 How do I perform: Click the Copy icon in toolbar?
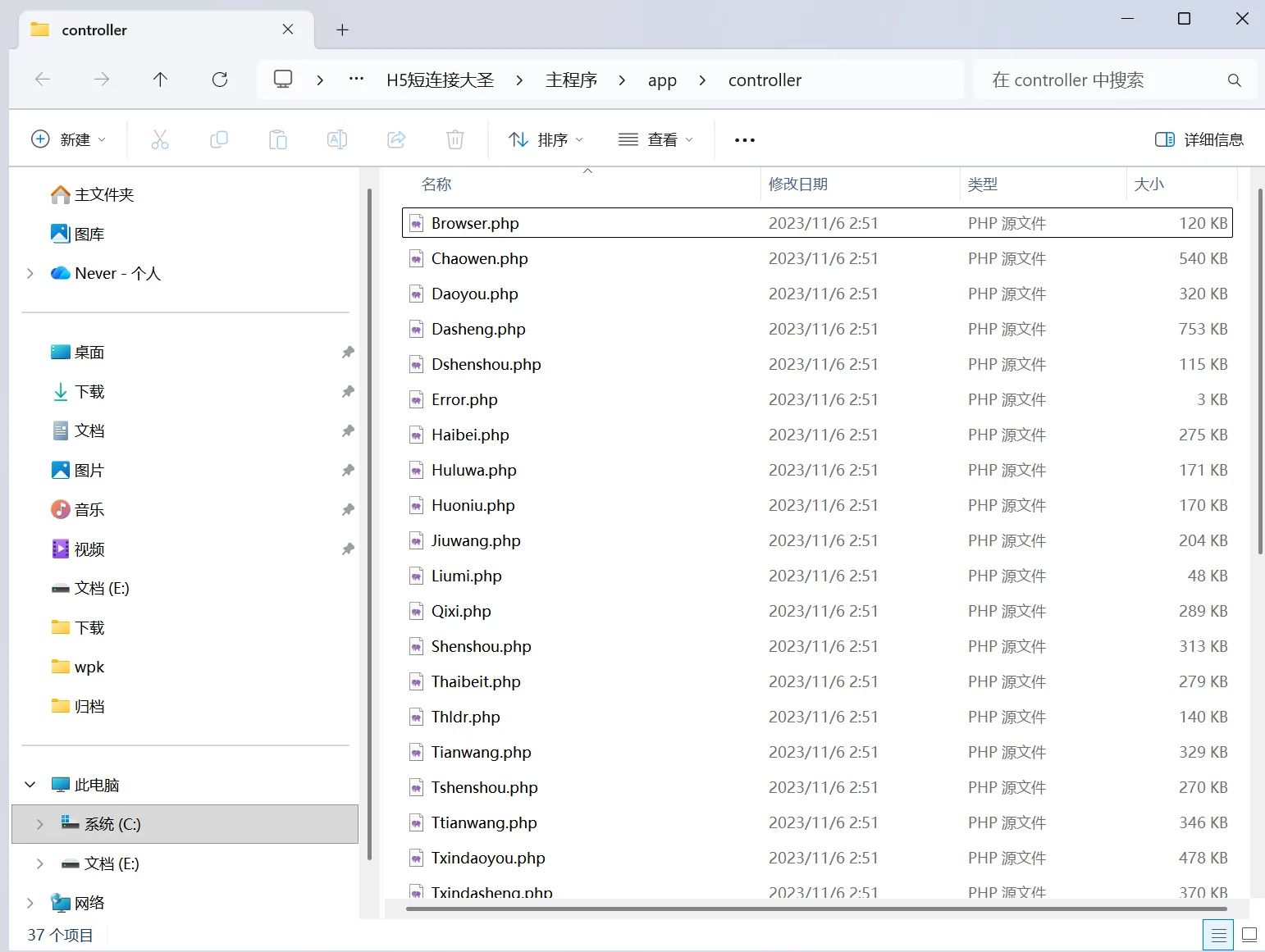click(x=219, y=139)
